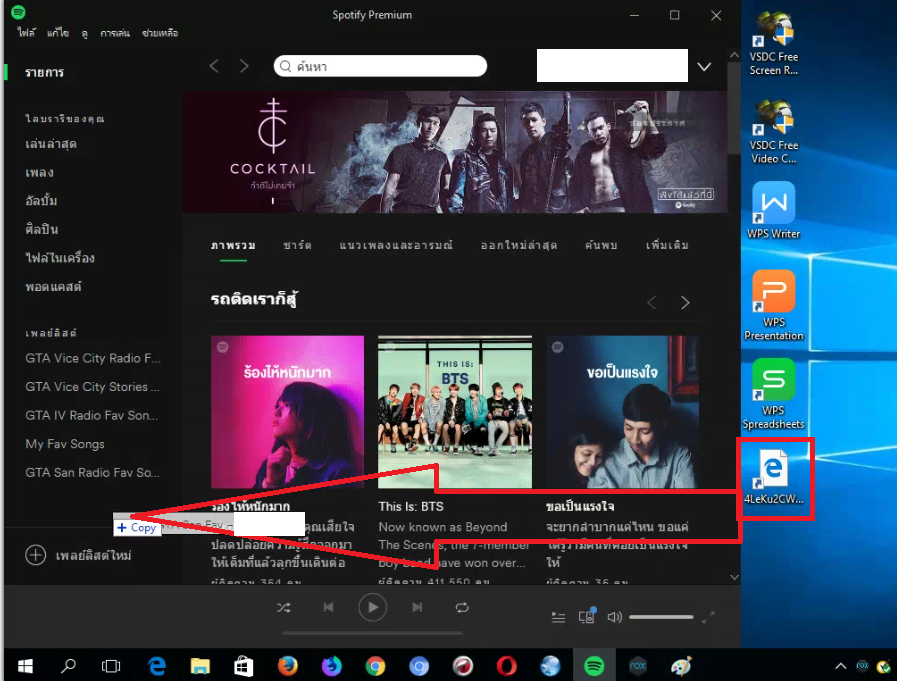
Task: Select the WPS Presentation desktop icon
Action: click(x=773, y=306)
